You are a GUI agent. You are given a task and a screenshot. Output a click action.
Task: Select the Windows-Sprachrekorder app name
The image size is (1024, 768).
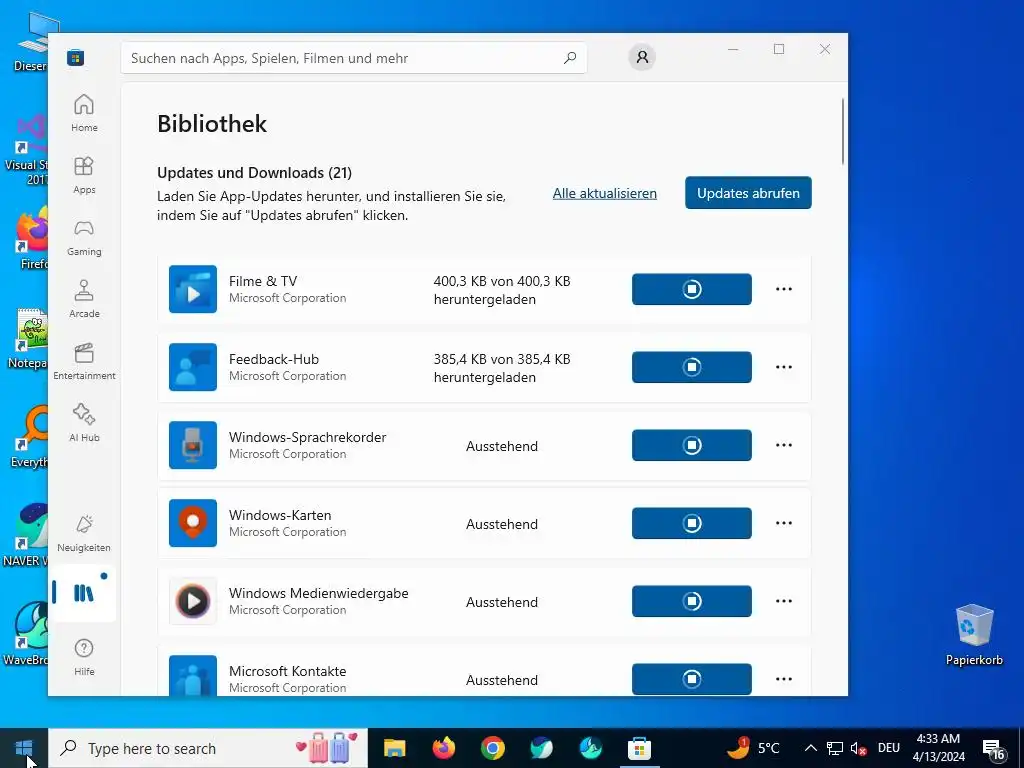[x=308, y=438]
